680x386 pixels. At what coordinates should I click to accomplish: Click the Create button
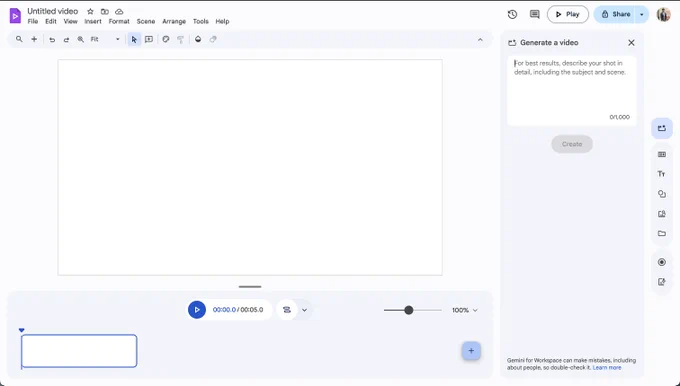[572, 144]
